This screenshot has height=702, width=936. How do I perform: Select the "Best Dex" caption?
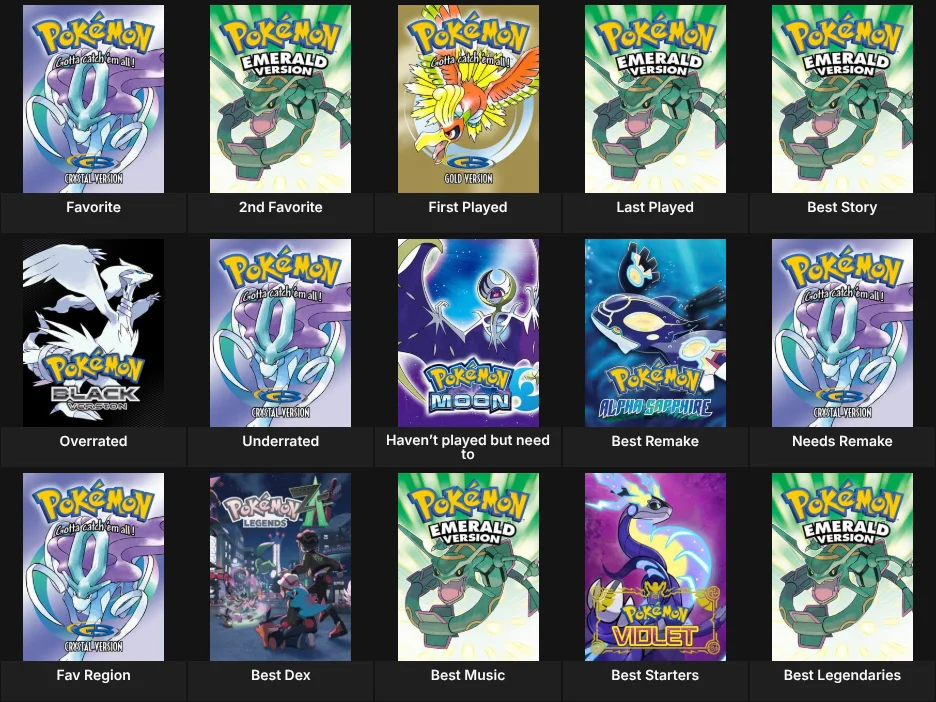[x=281, y=675]
